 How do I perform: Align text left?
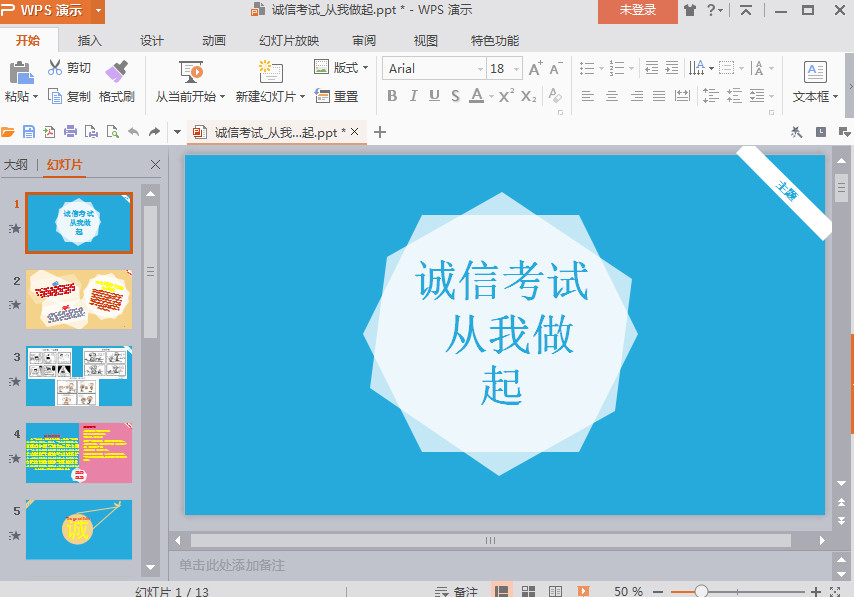(588, 96)
